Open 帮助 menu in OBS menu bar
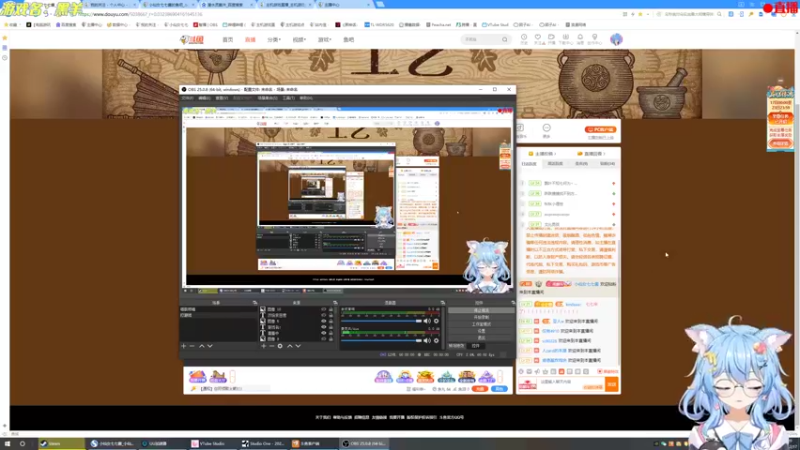800x450 pixels. (306, 98)
